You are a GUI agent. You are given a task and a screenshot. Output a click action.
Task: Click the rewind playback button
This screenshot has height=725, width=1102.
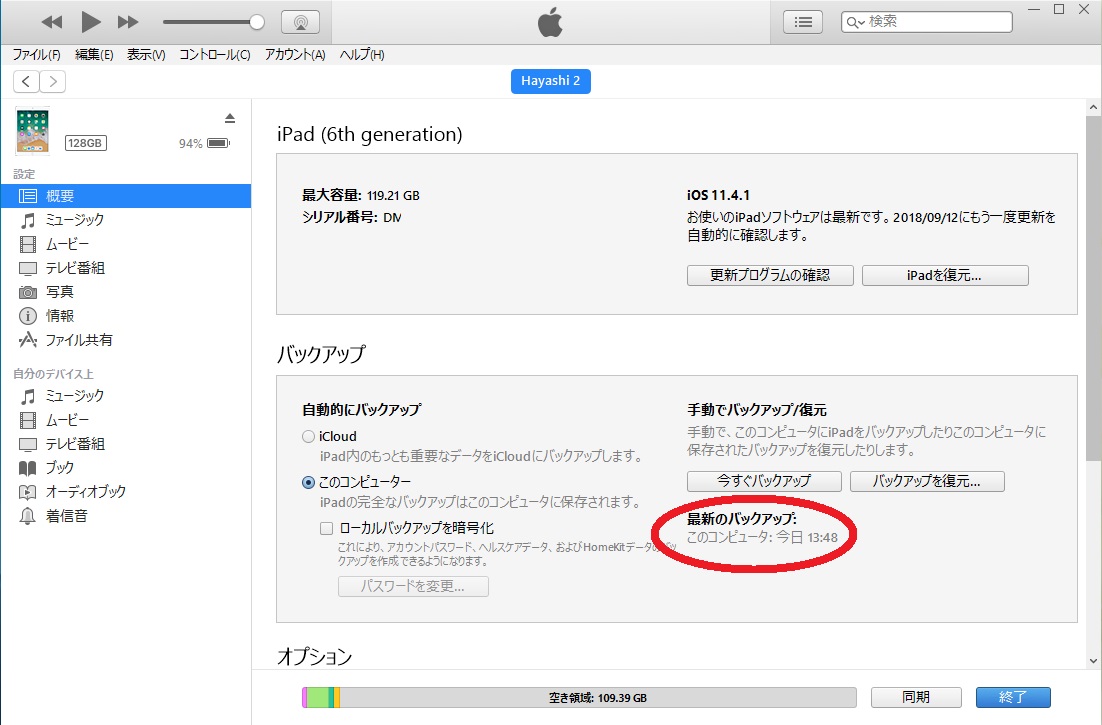[x=51, y=22]
